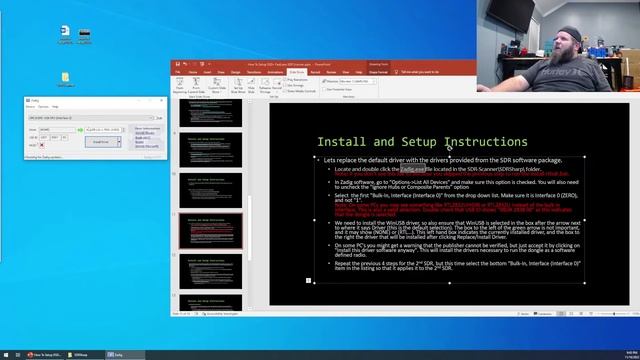Click Save in PowerPoint quick access toolbar

[178, 64]
